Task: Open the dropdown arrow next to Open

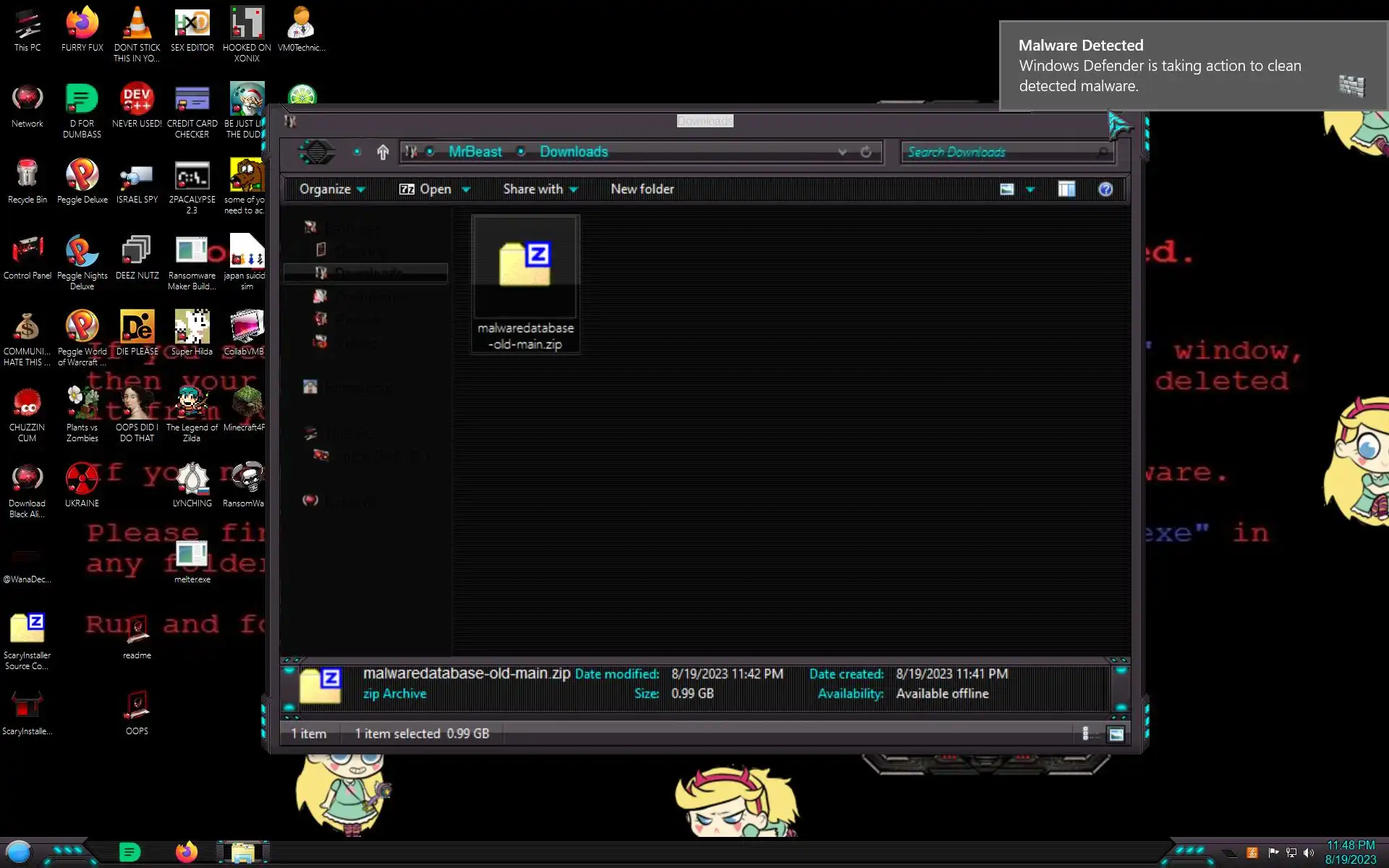Action: pyautogui.click(x=466, y=190)
